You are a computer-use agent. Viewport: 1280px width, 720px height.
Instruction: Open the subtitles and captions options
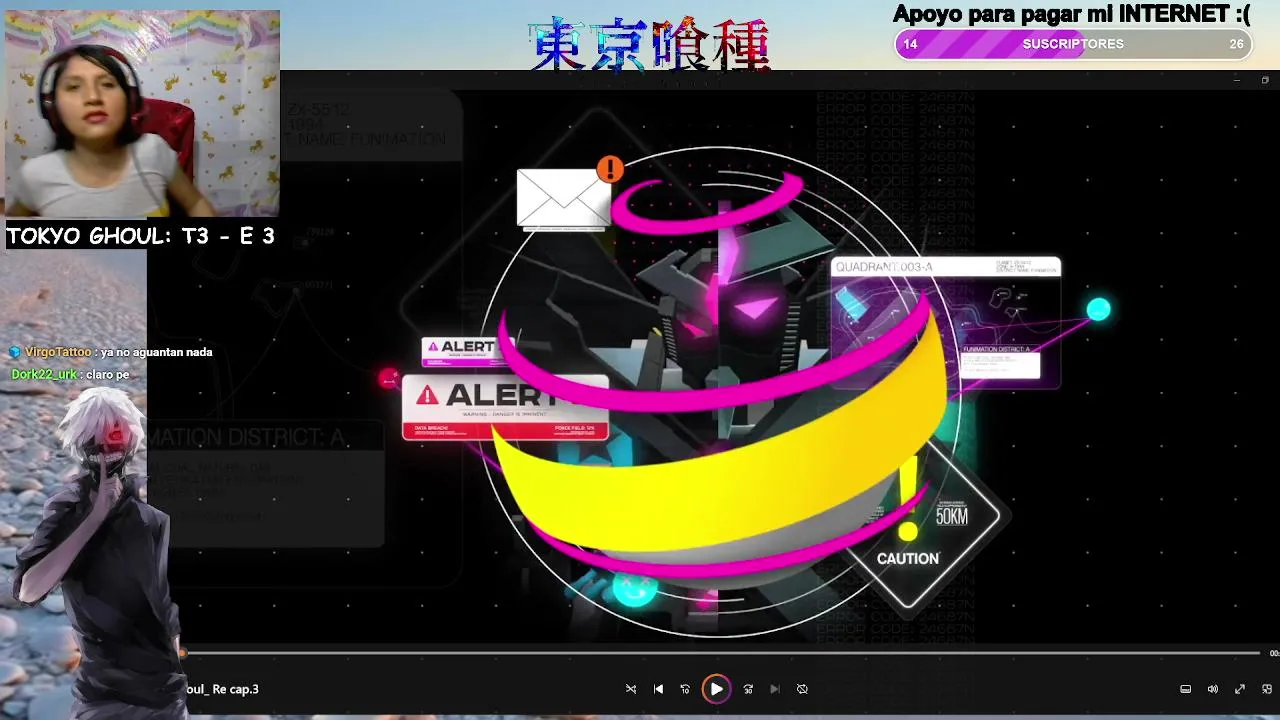pos(1186,689)
